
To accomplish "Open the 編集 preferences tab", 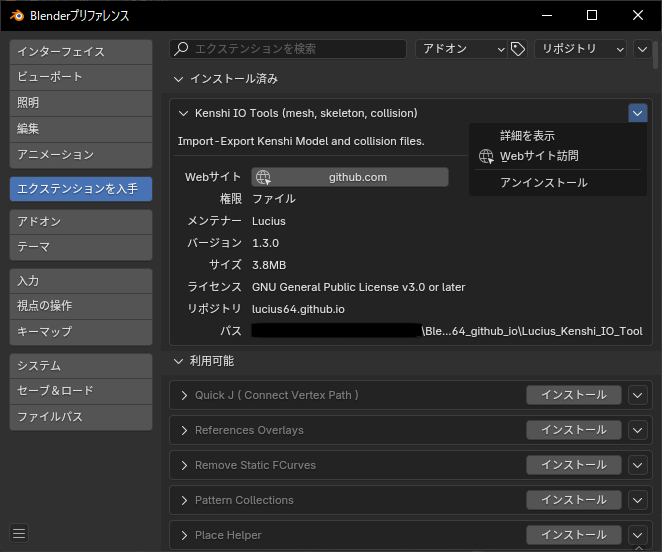I will tap(81, 129).
